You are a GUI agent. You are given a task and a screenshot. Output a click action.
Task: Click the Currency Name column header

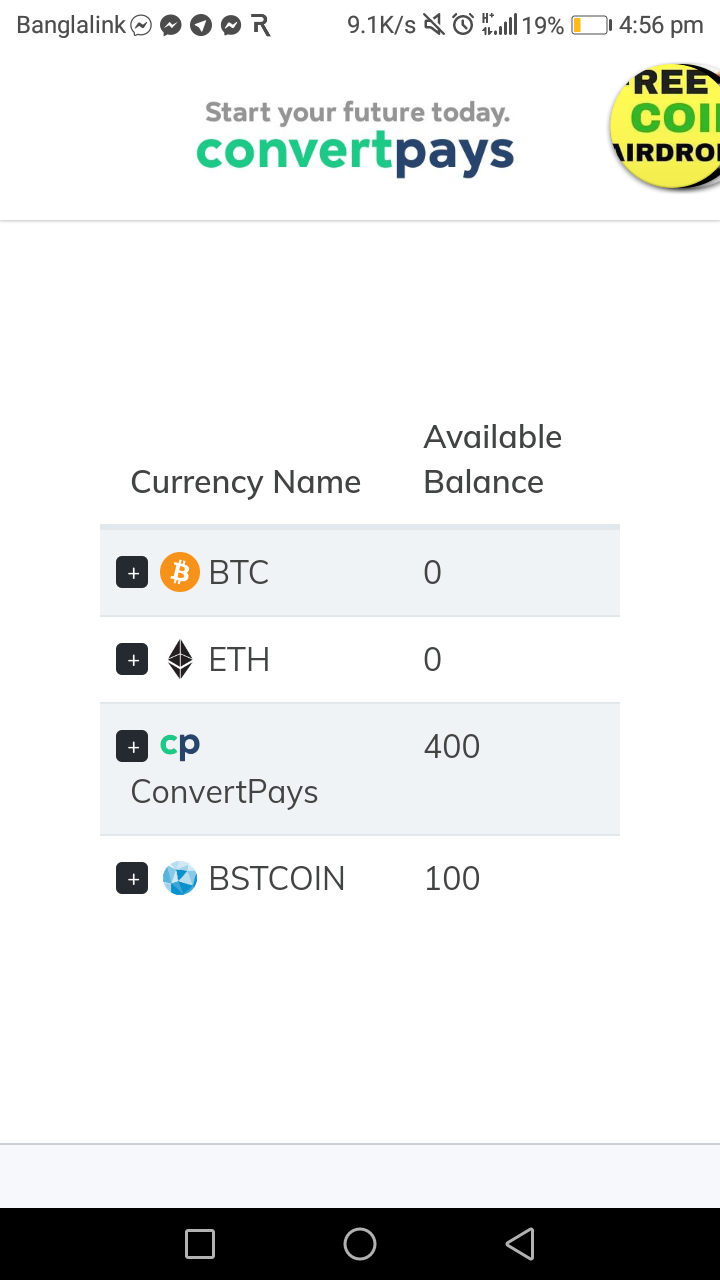[245, 482]
